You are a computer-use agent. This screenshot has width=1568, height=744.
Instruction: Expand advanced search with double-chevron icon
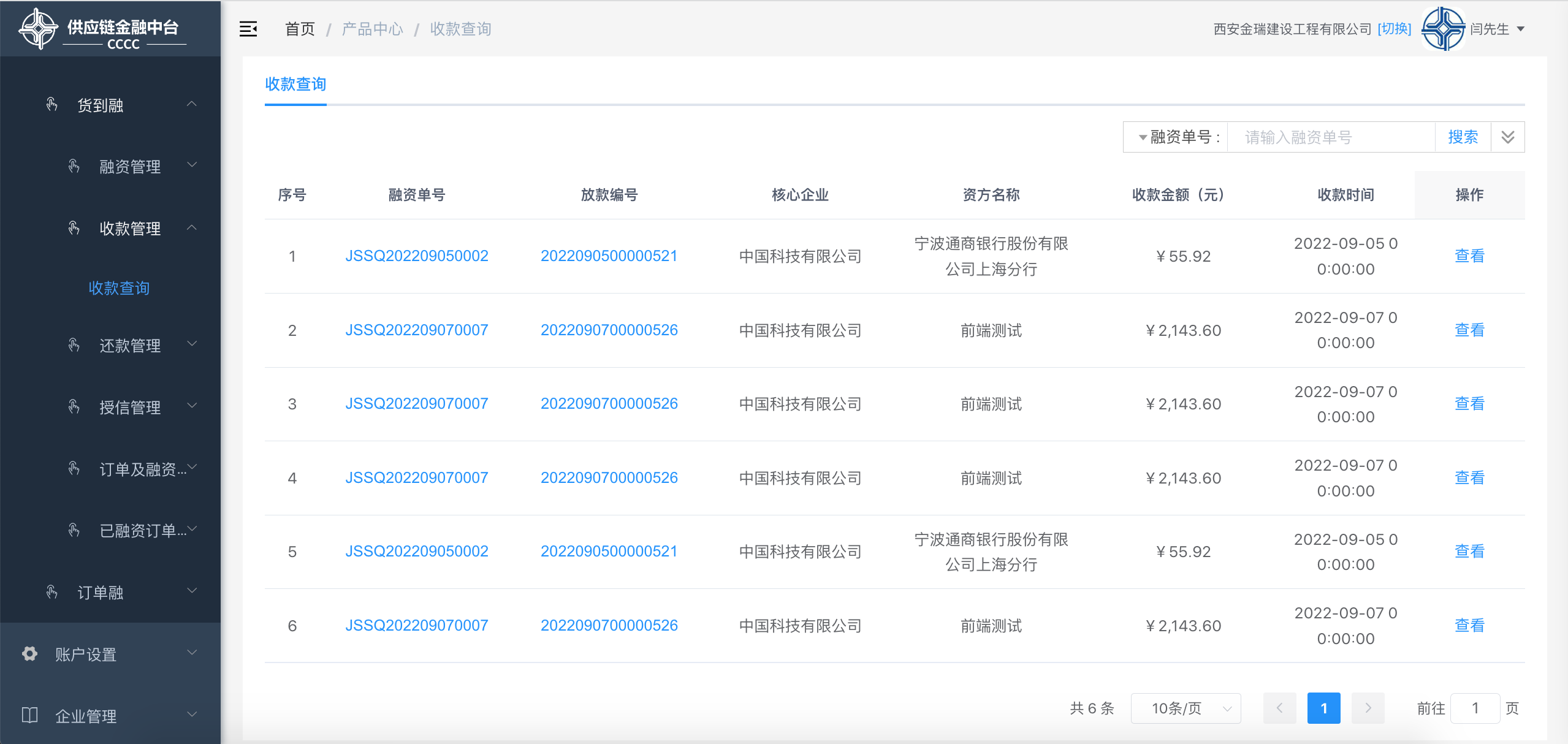point(1508,137)
